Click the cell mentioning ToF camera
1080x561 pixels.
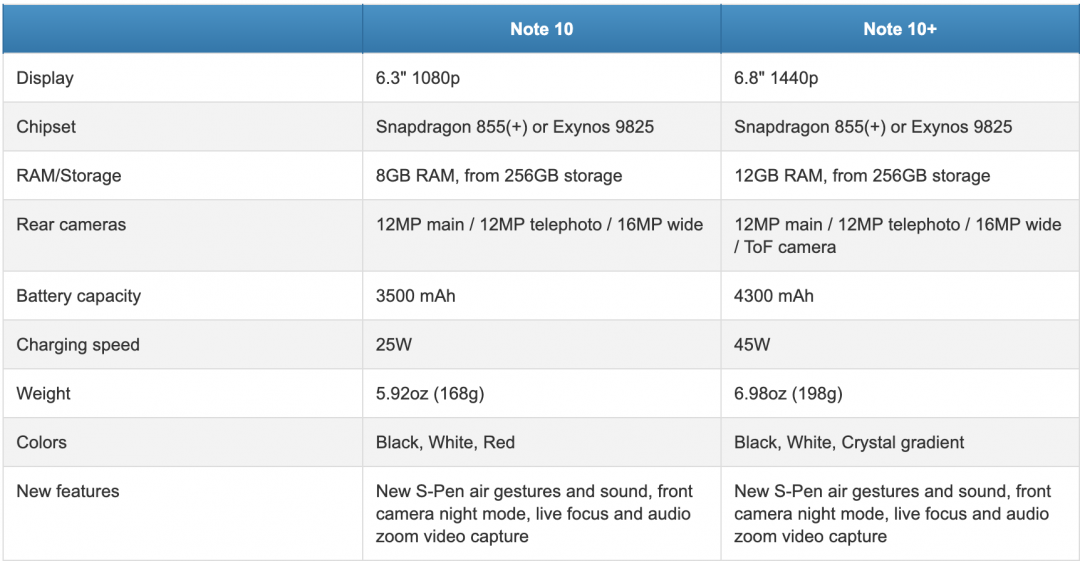(x=897, y=236)
